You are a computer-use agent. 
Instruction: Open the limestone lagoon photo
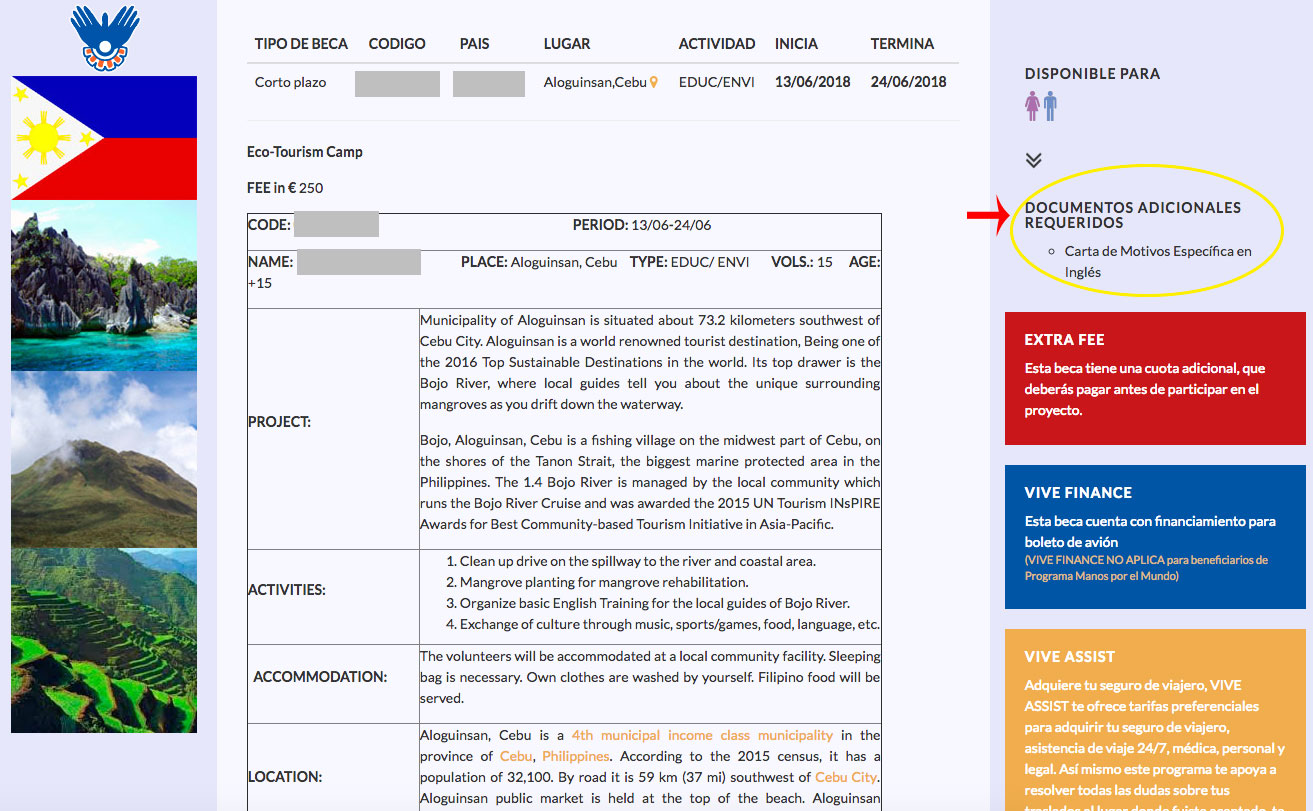tap(104, 286)
